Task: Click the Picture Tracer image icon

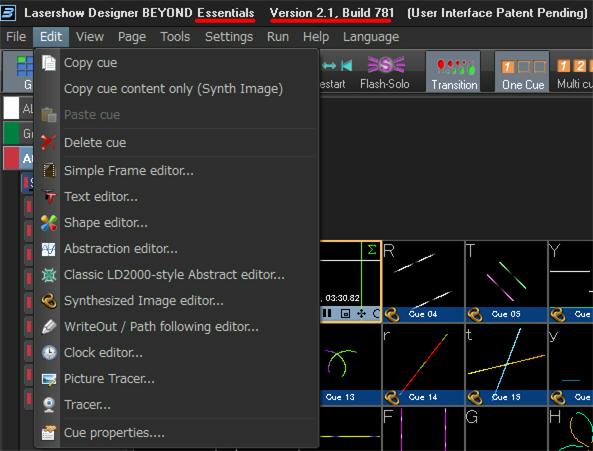Action: point(49,379)
